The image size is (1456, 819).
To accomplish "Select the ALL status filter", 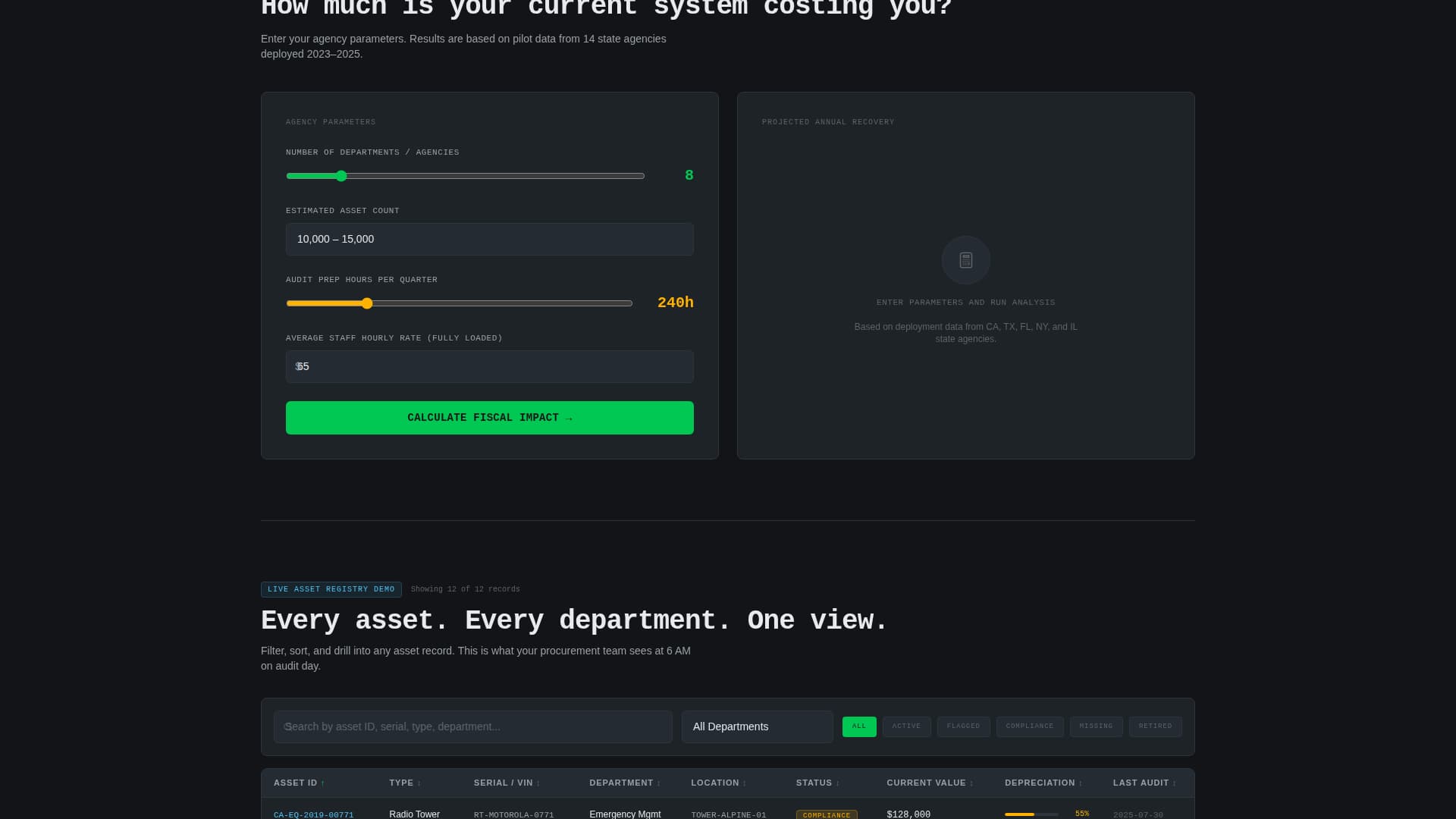I will (859, 726).
